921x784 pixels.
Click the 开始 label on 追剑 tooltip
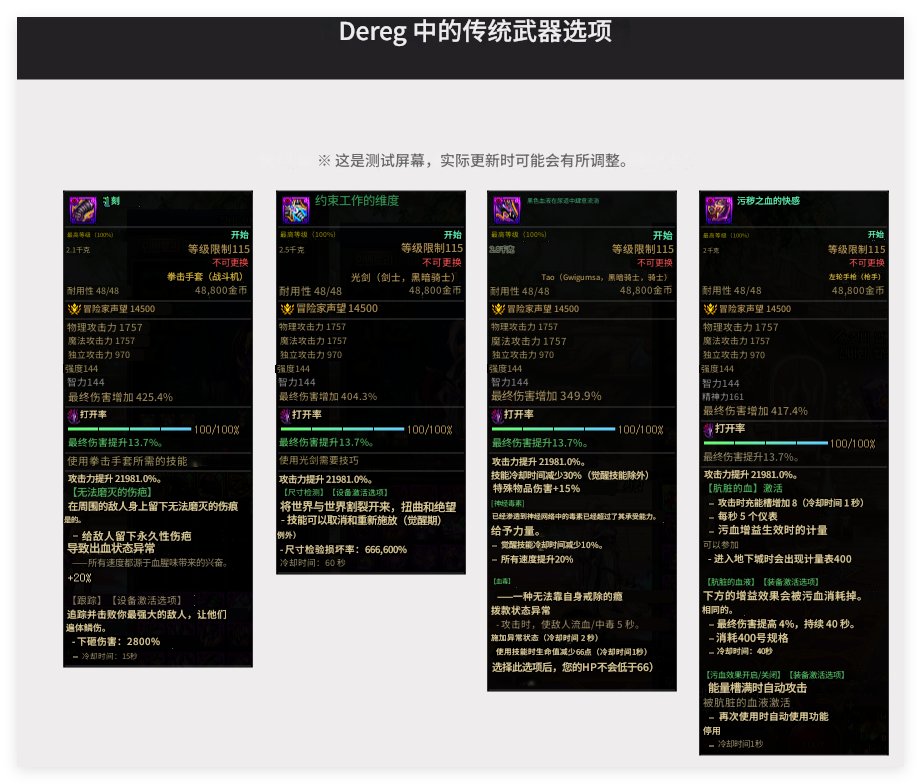point(238,233)
